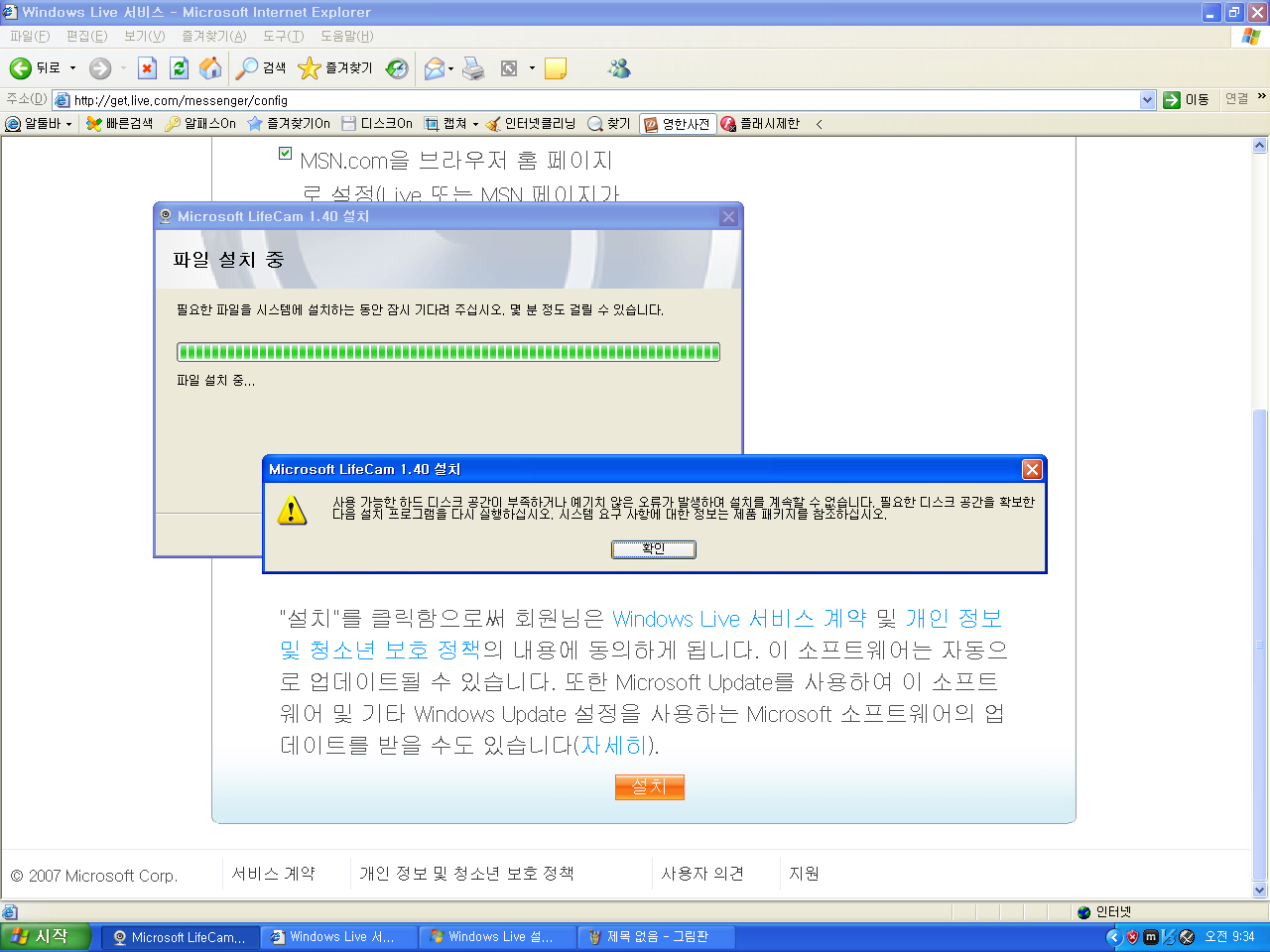Image resolution: width=1270 pixels, height=952 pixels.
Task: Click 알패스On key icon
Action: (x=199, y=123)
